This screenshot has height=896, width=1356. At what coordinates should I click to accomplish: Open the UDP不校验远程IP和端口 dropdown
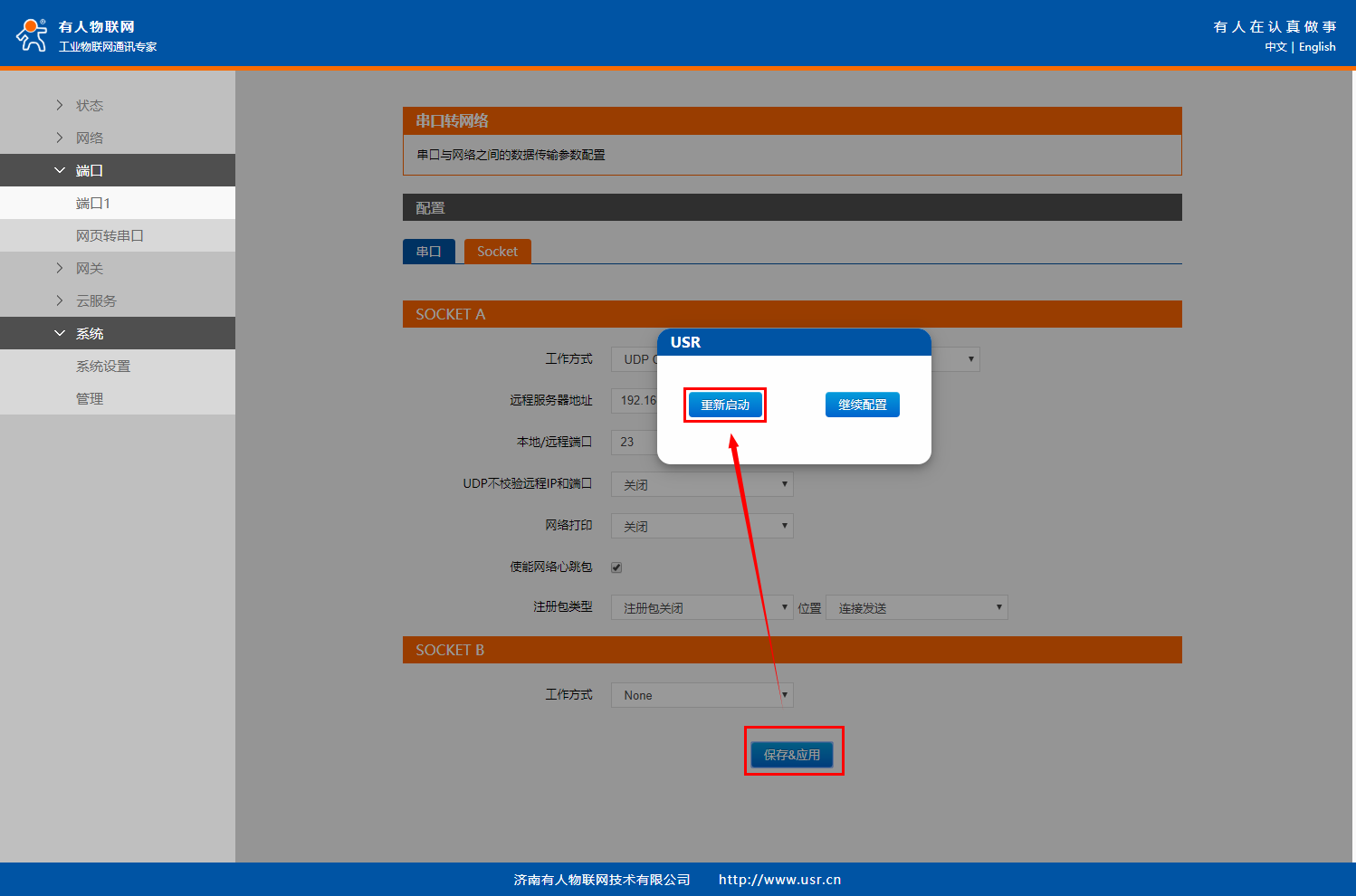[702, 484]
